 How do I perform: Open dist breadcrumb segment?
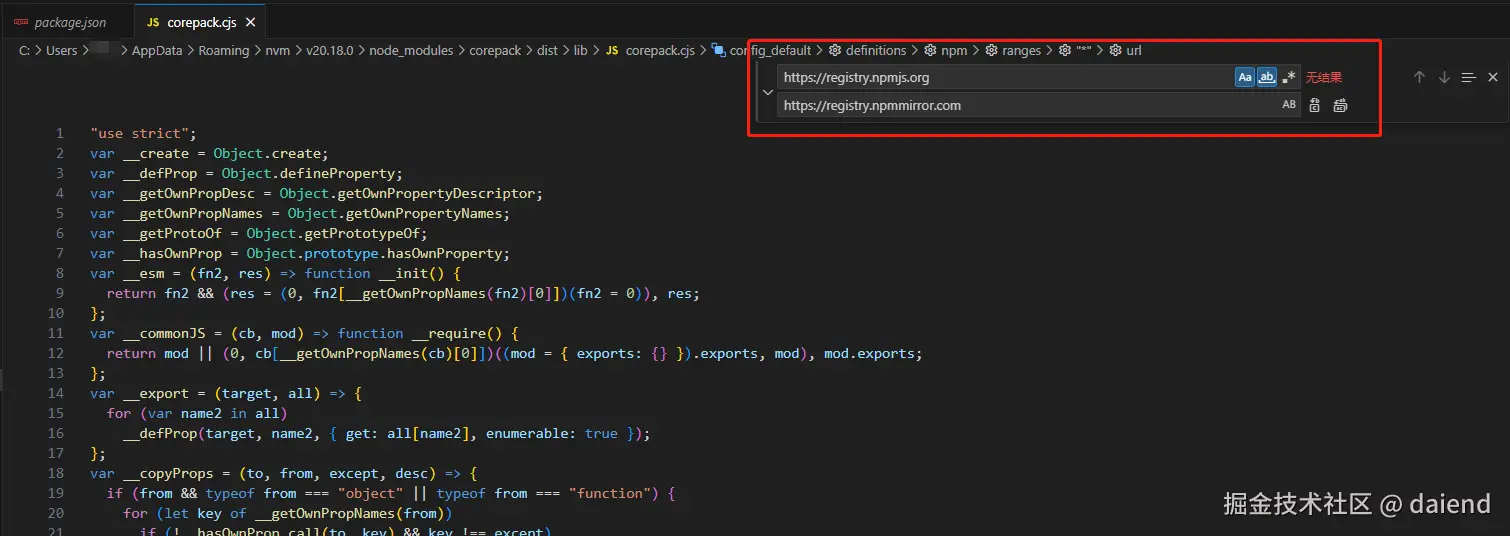(547, 50)
